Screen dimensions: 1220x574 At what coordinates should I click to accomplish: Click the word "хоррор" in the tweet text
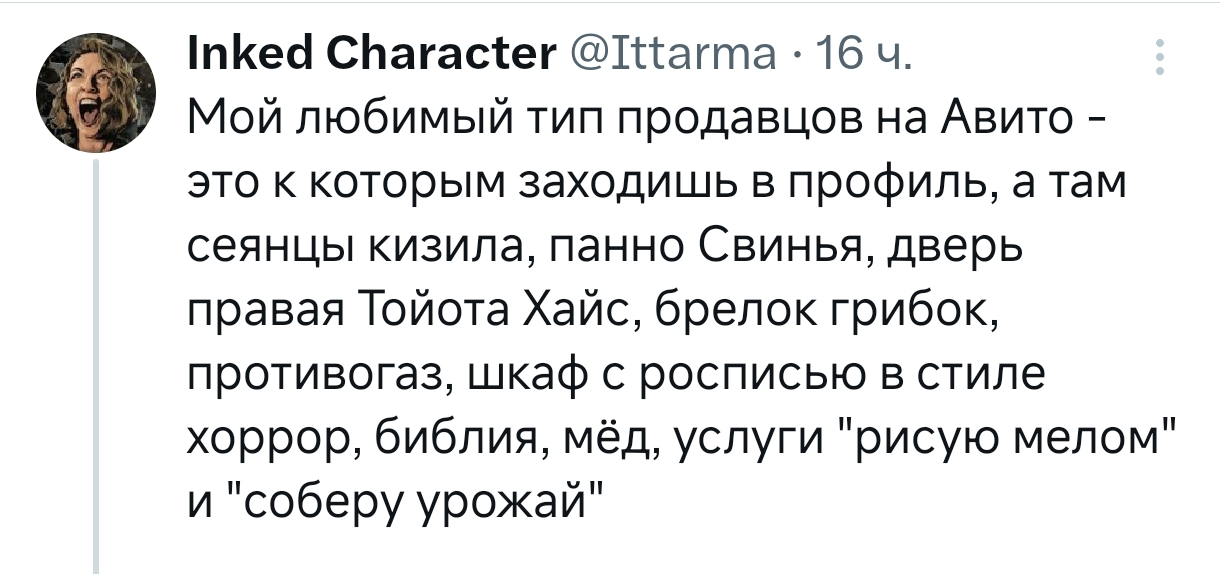click(x=276, y=438)
